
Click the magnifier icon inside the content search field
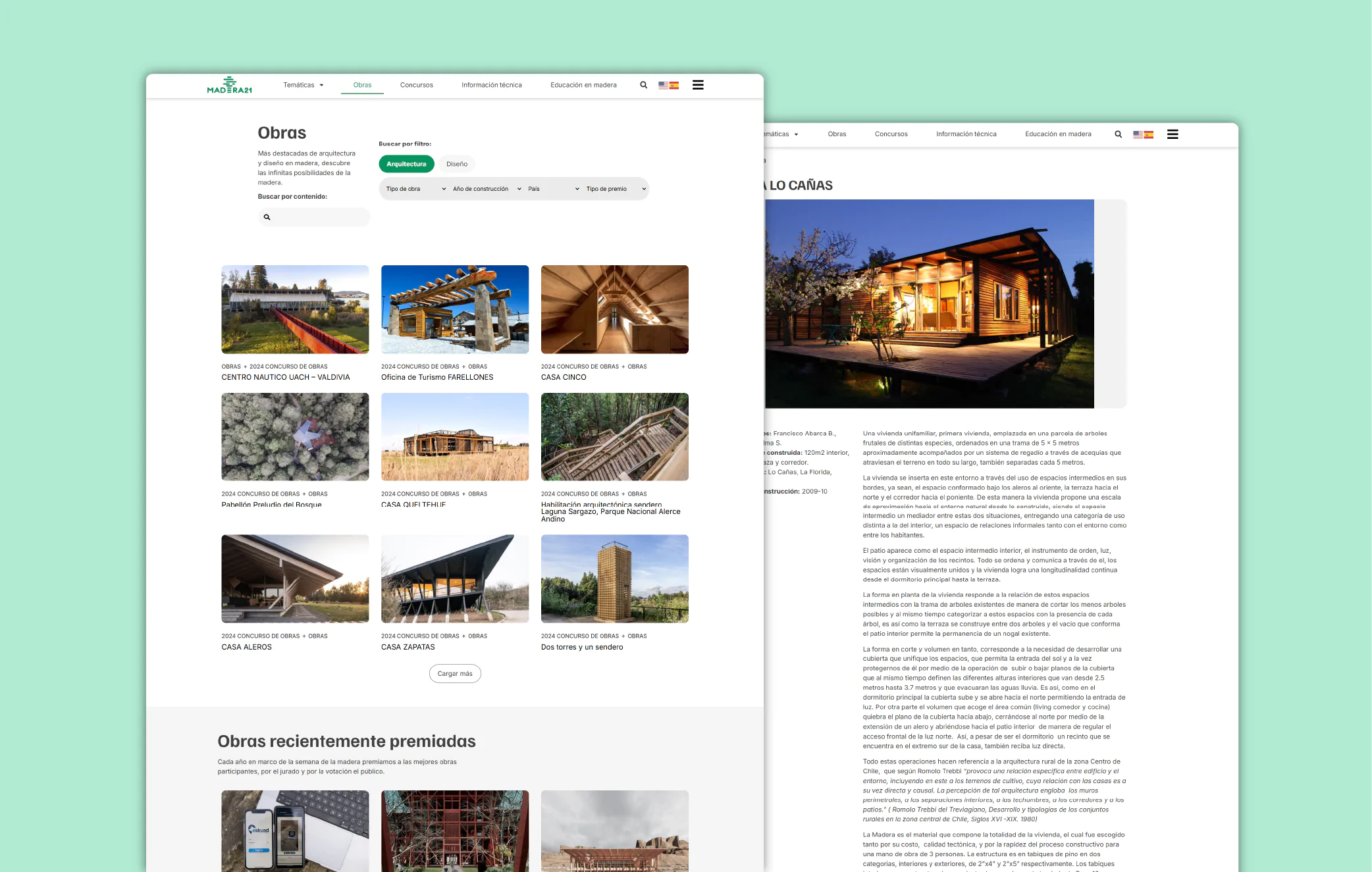267,217
